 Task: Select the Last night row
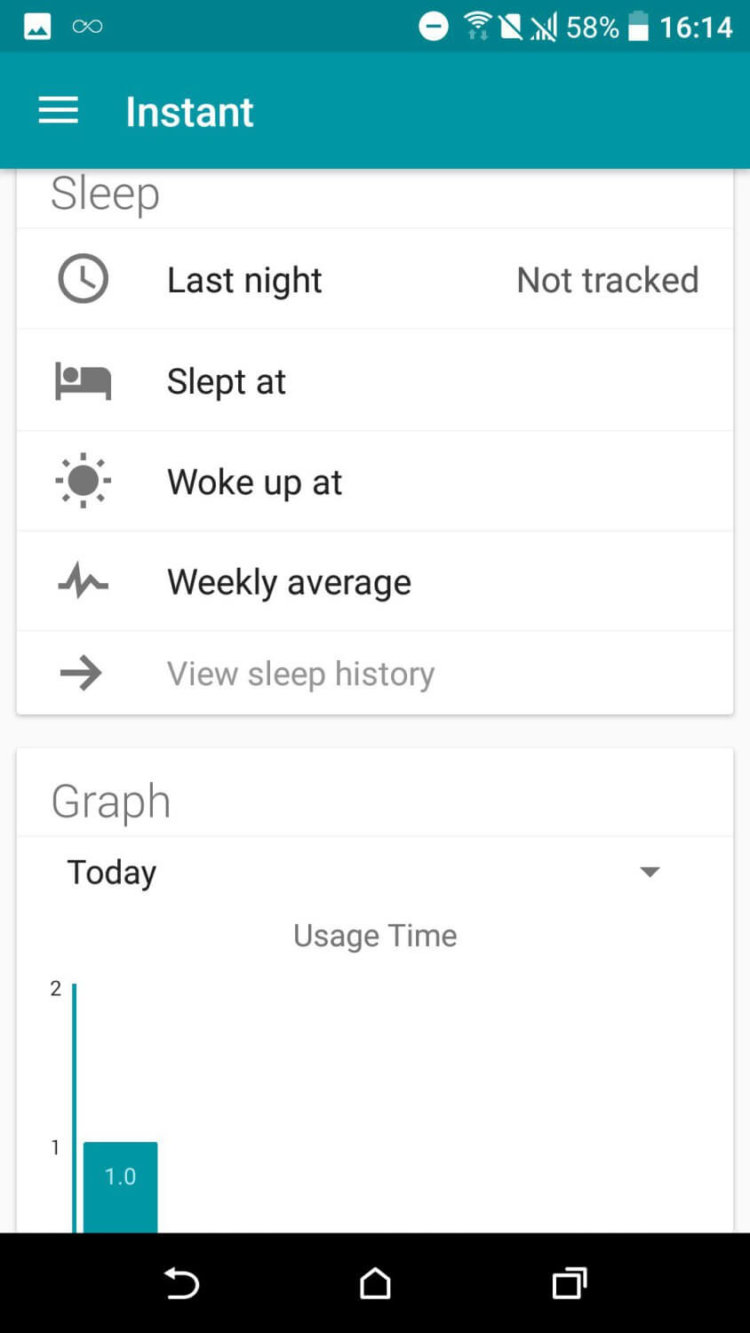[x=375, y=279]
